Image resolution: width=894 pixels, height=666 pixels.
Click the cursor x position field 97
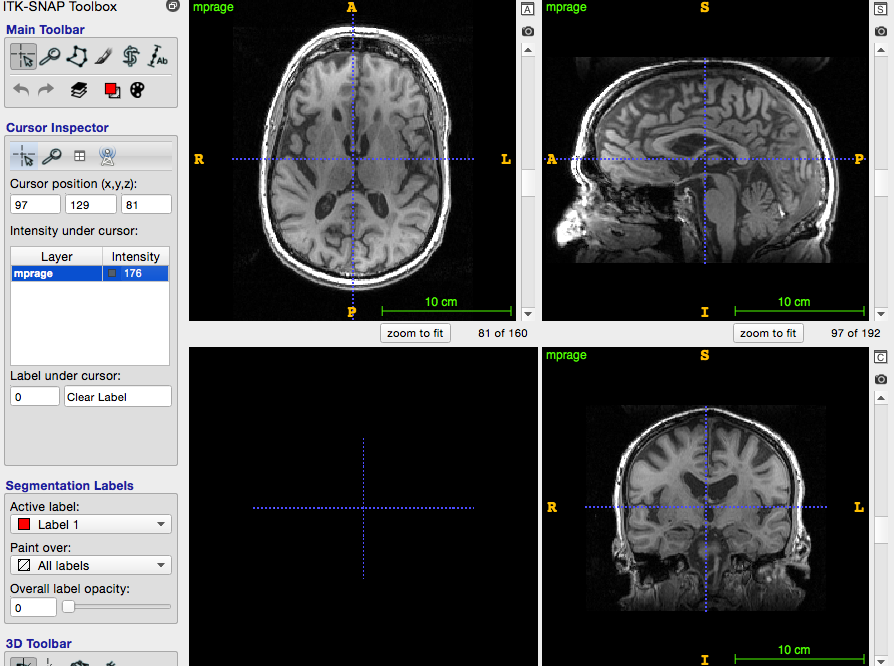click(x=35, y=204)
